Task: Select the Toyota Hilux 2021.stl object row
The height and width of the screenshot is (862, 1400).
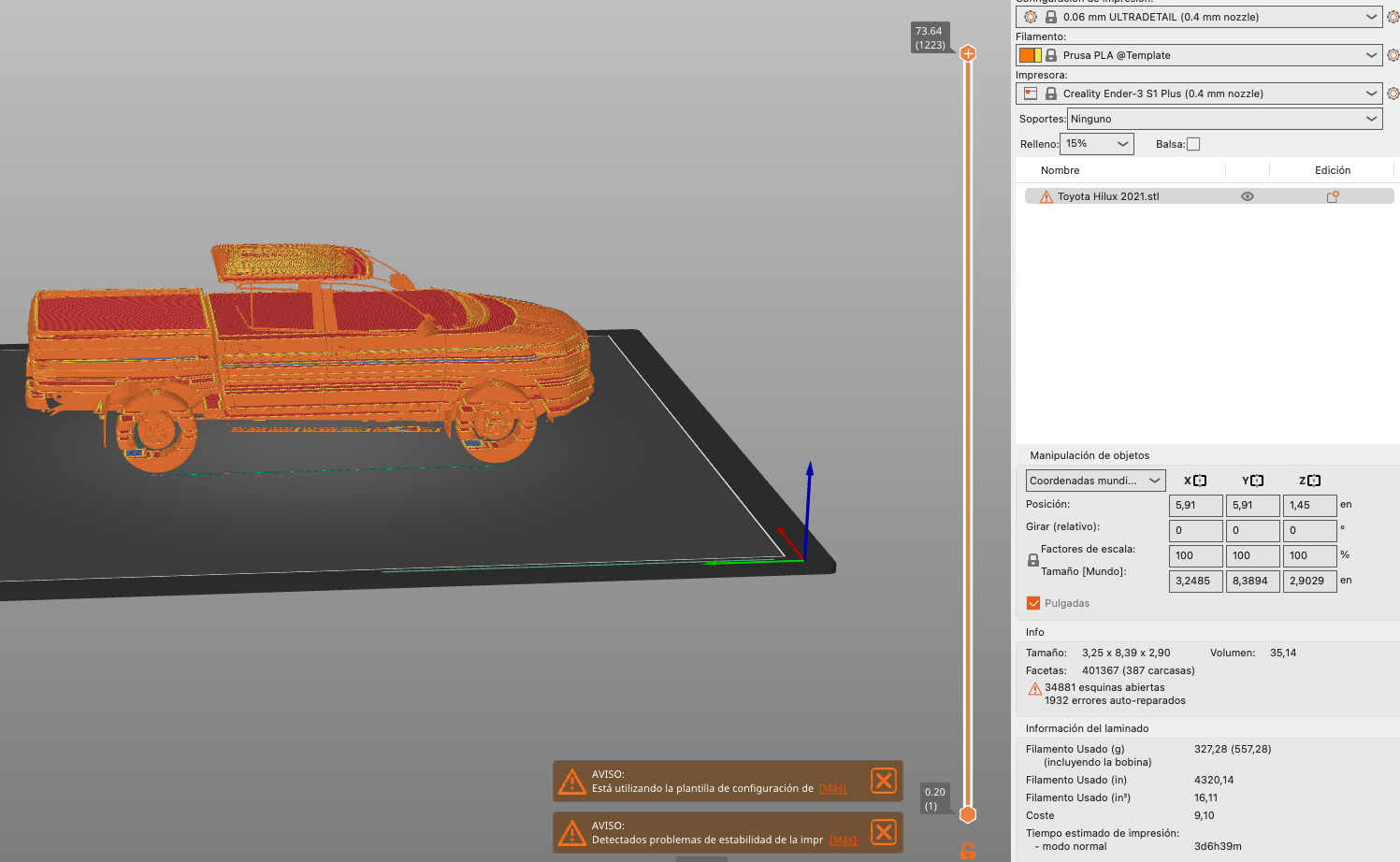Action: [x=1209, y=196]
